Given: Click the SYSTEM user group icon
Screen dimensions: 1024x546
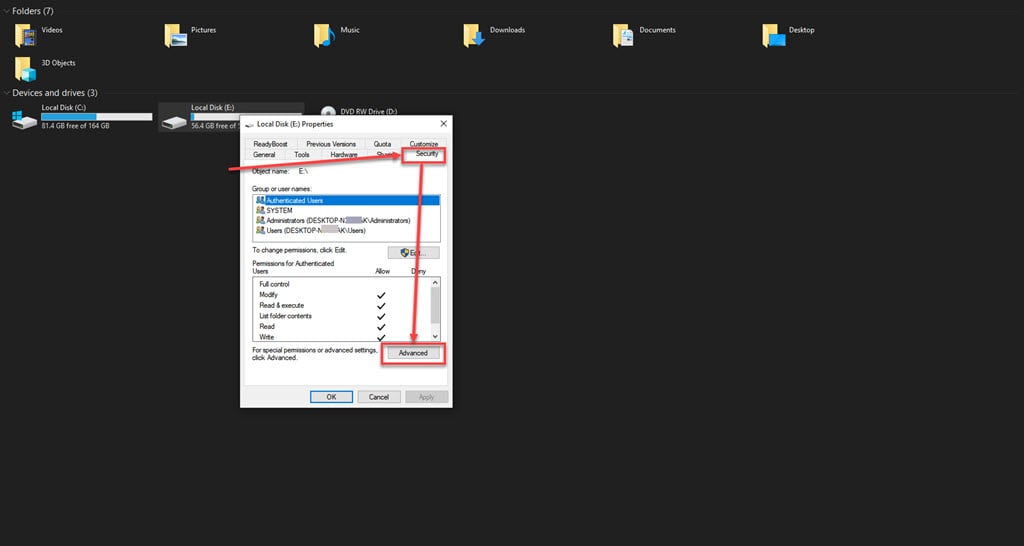Looking at the screenshot, I should [x=261, y=210].
